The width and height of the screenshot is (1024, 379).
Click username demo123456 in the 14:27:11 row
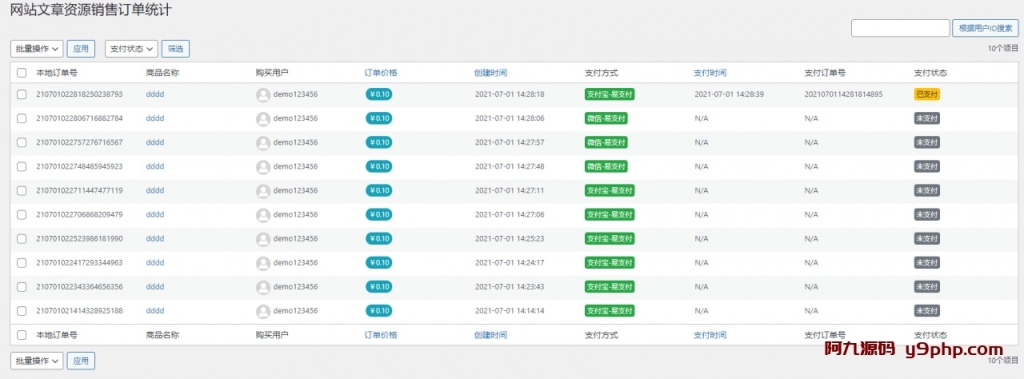(295, 191)
